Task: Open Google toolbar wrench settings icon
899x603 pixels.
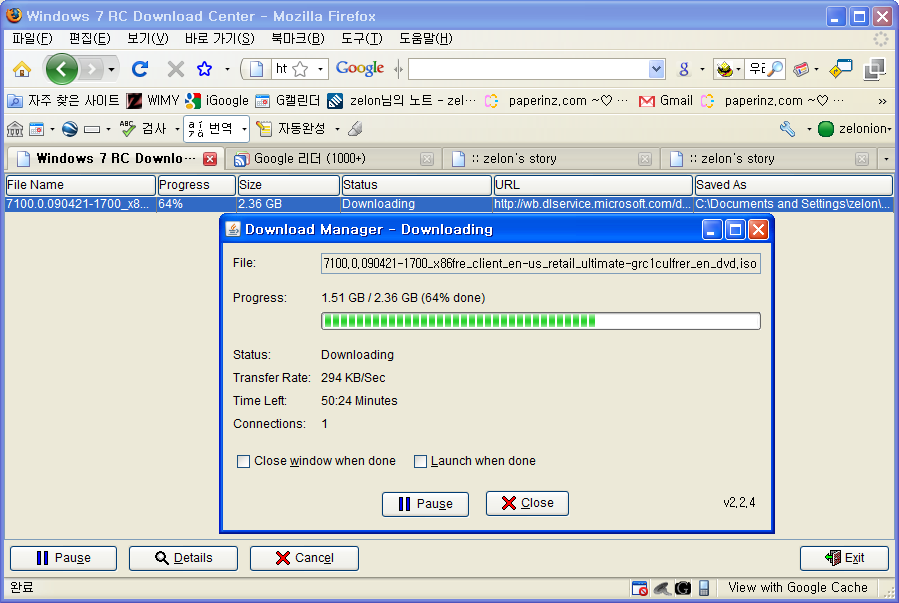Action: pos(788,129)
